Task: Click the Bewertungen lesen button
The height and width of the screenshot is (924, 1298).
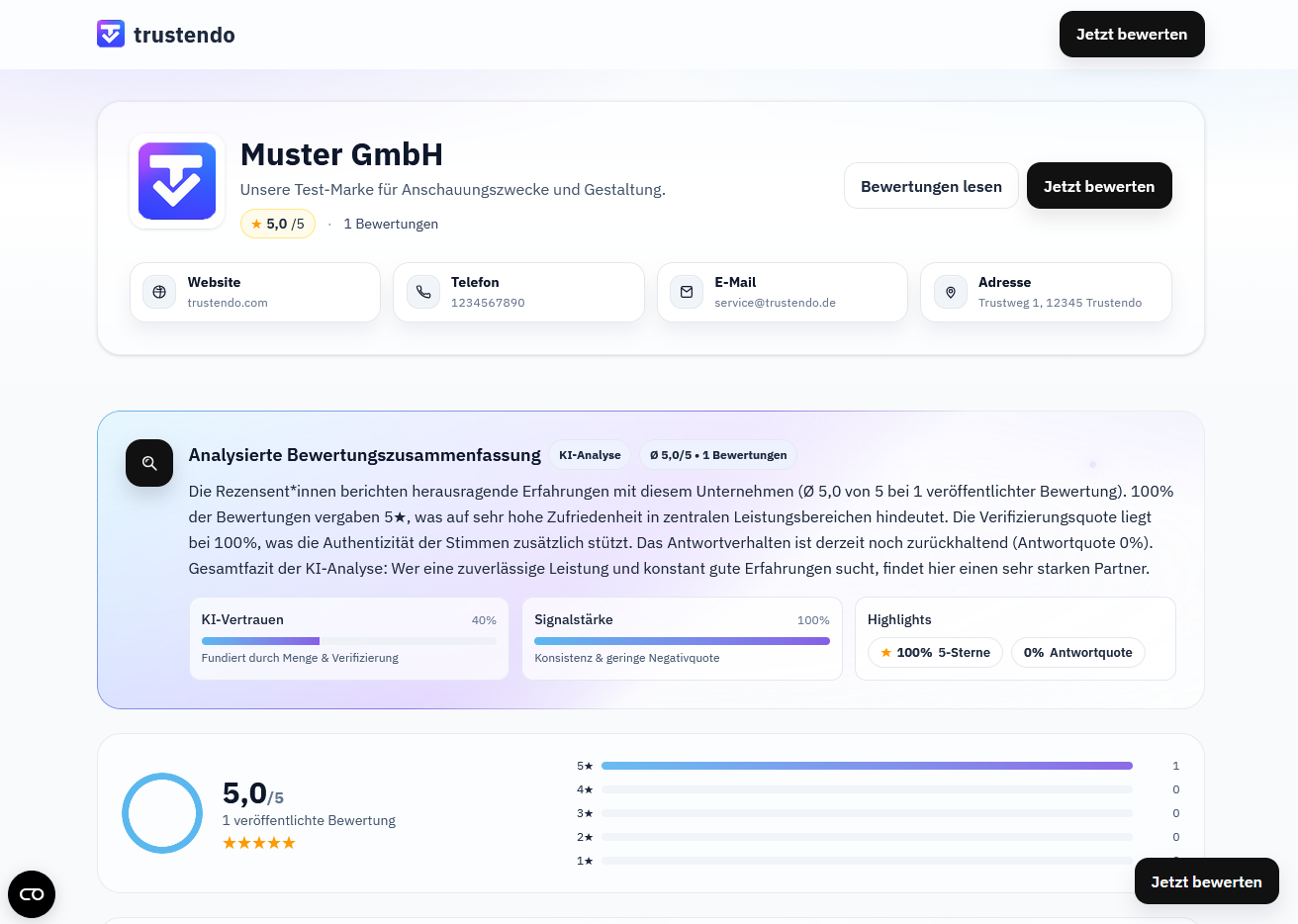Action: coord(931,185)
